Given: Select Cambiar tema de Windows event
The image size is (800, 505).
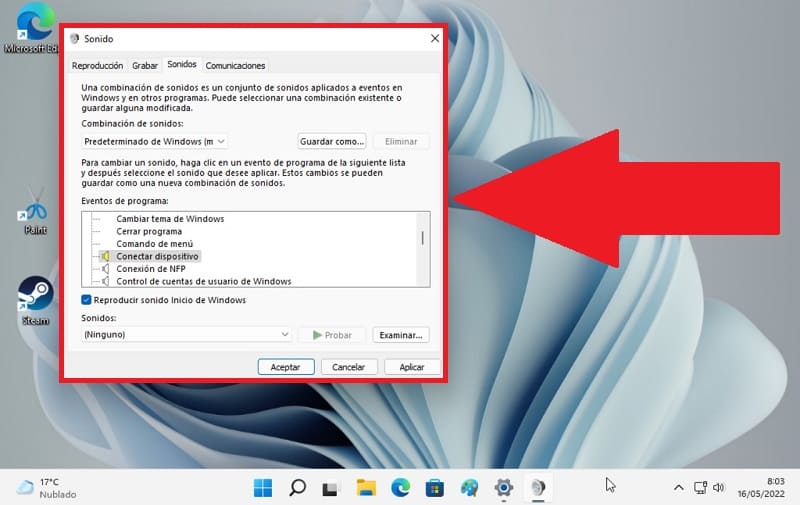Looking at the screenshot, I should 170,219.
